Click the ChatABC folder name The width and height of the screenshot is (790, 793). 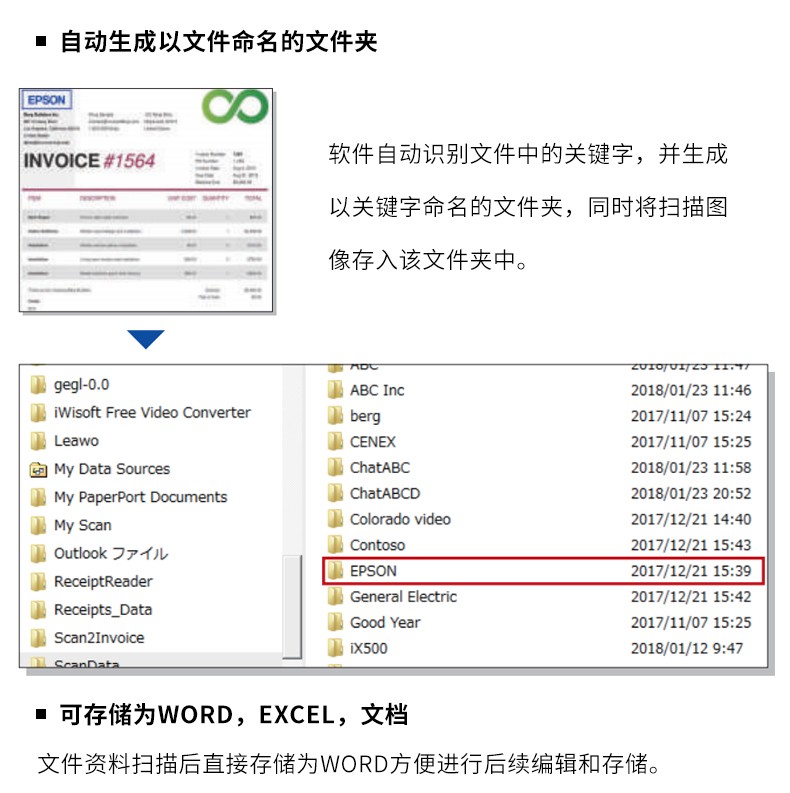(x=380, y=468)
